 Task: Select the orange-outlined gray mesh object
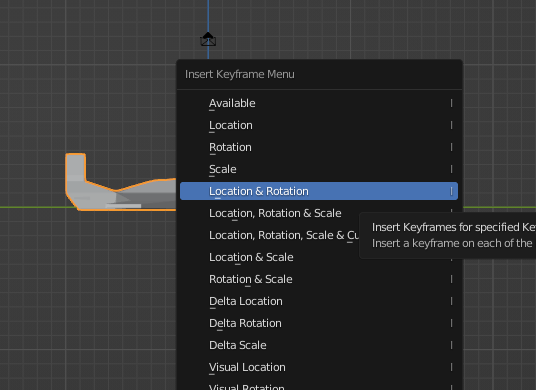point(120,182)
